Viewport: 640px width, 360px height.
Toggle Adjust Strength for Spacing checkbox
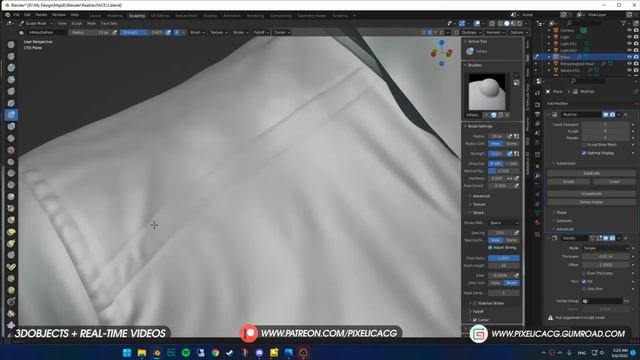point(490,248)
